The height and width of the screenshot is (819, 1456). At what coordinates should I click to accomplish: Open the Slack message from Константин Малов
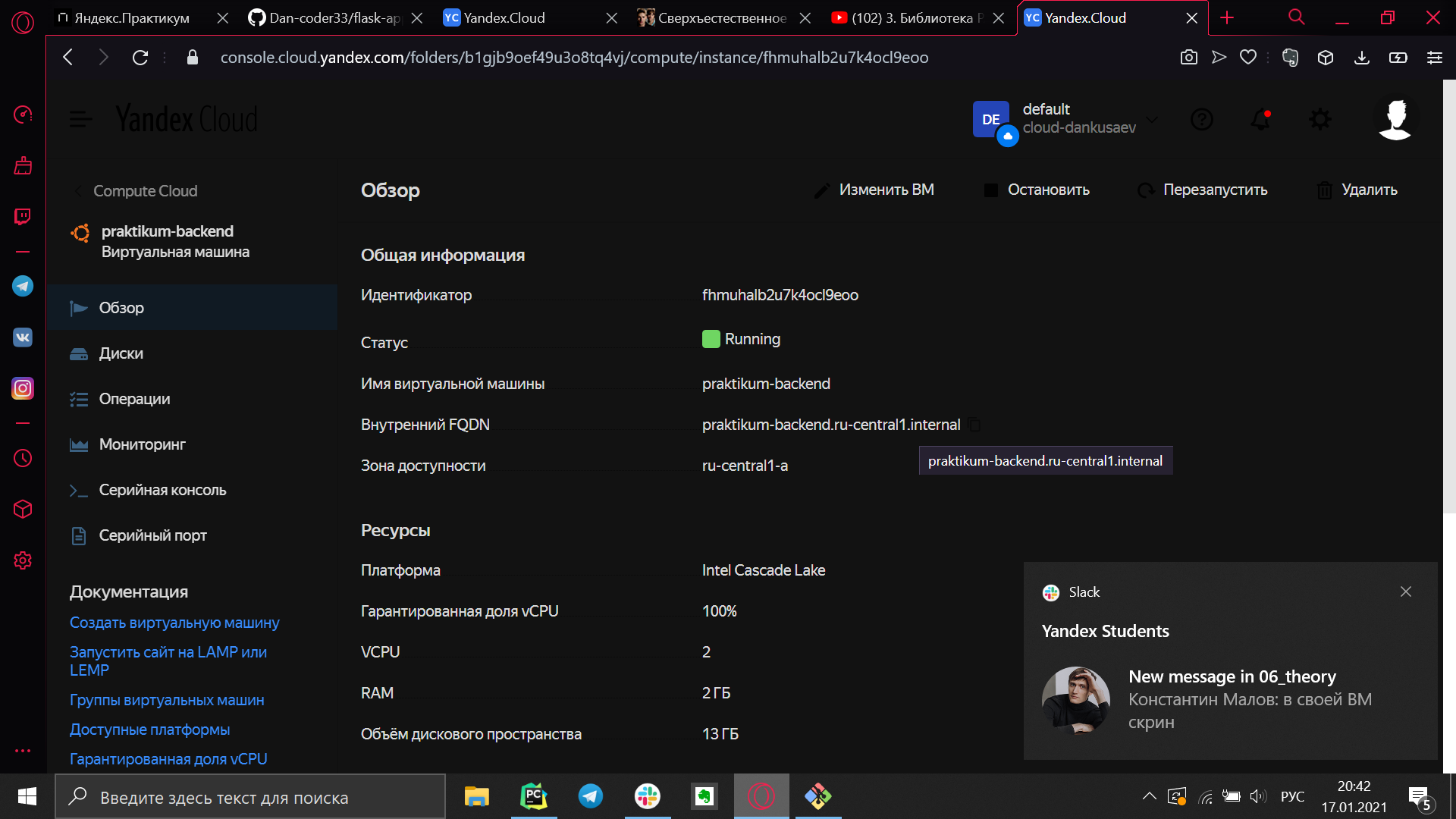[1230, 699]
